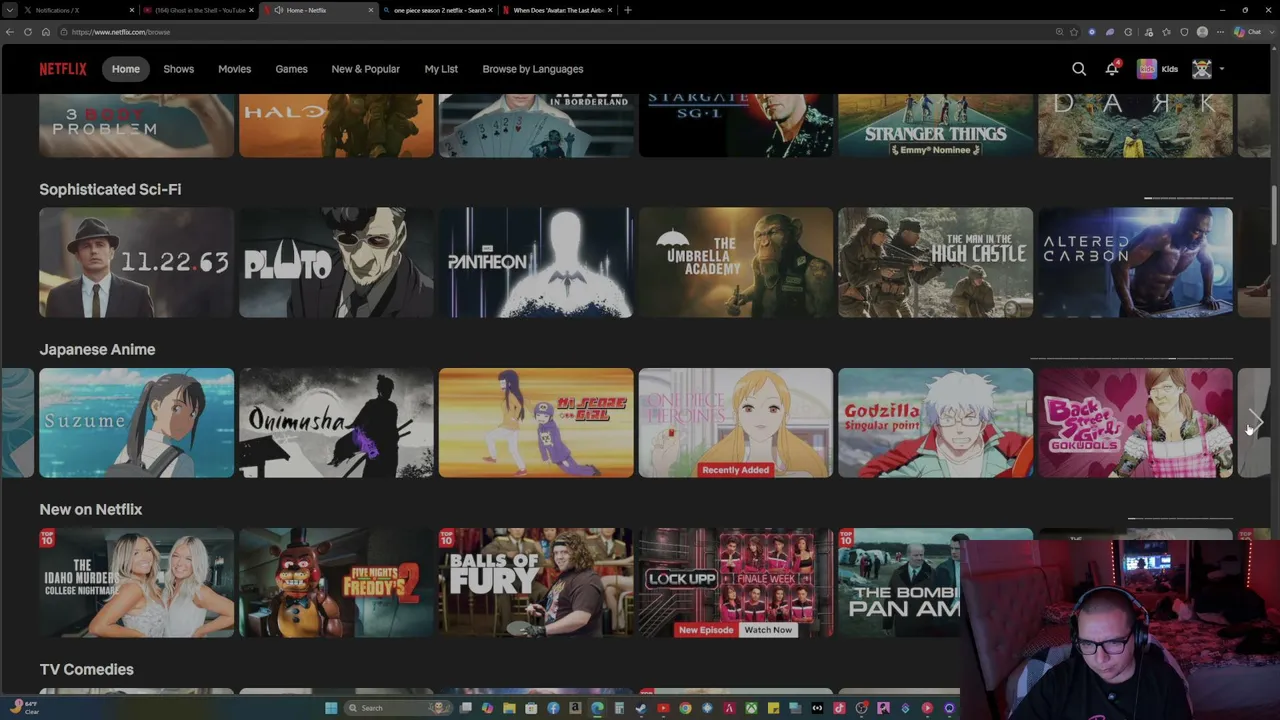Viewport: 1280px width, 720px height.
Task: Switch to Ghost in the Shell YouTube tab
Action: click(200, 10)
